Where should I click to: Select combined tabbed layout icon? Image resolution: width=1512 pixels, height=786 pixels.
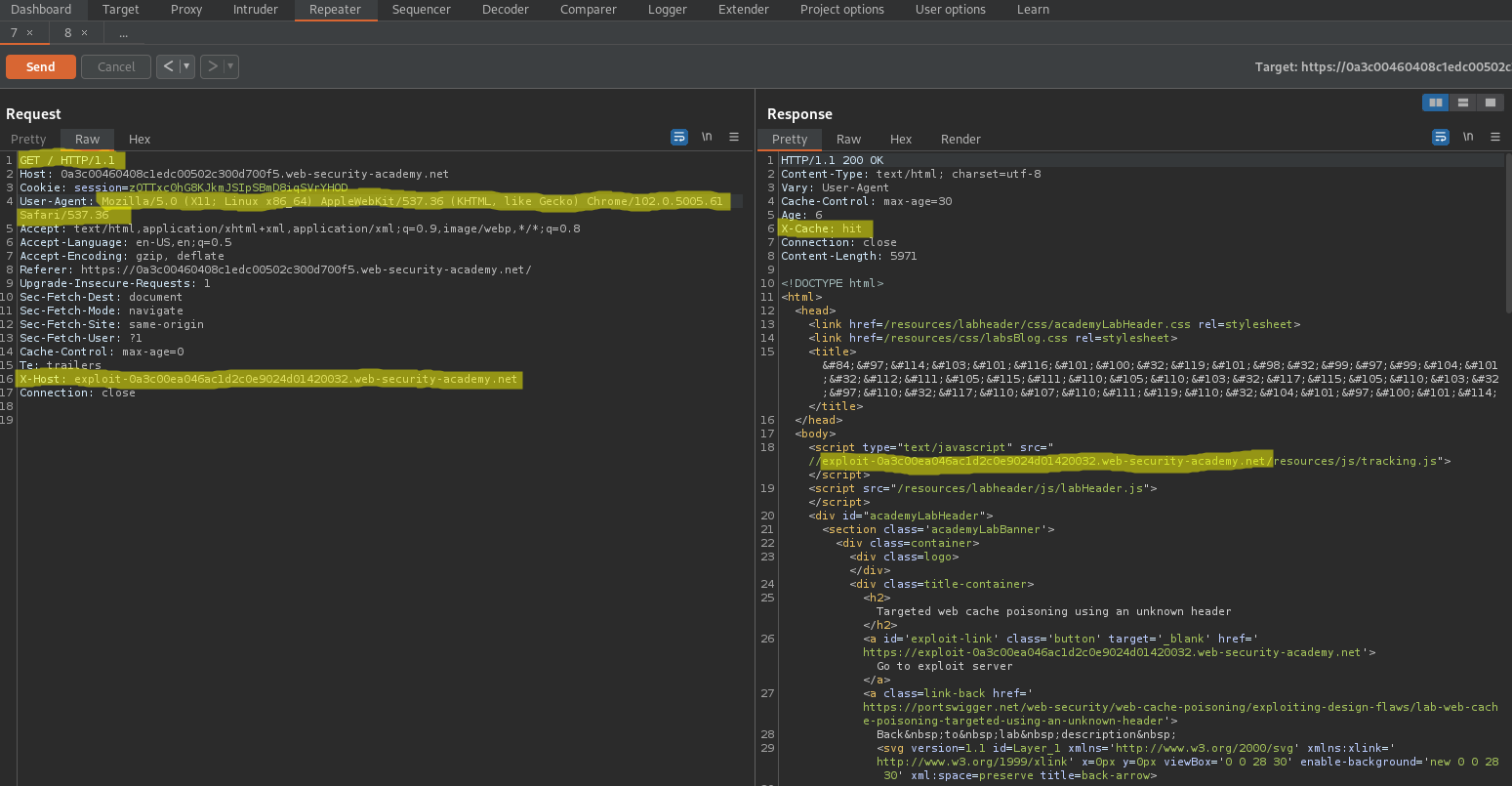click(x=1490, y=103)
